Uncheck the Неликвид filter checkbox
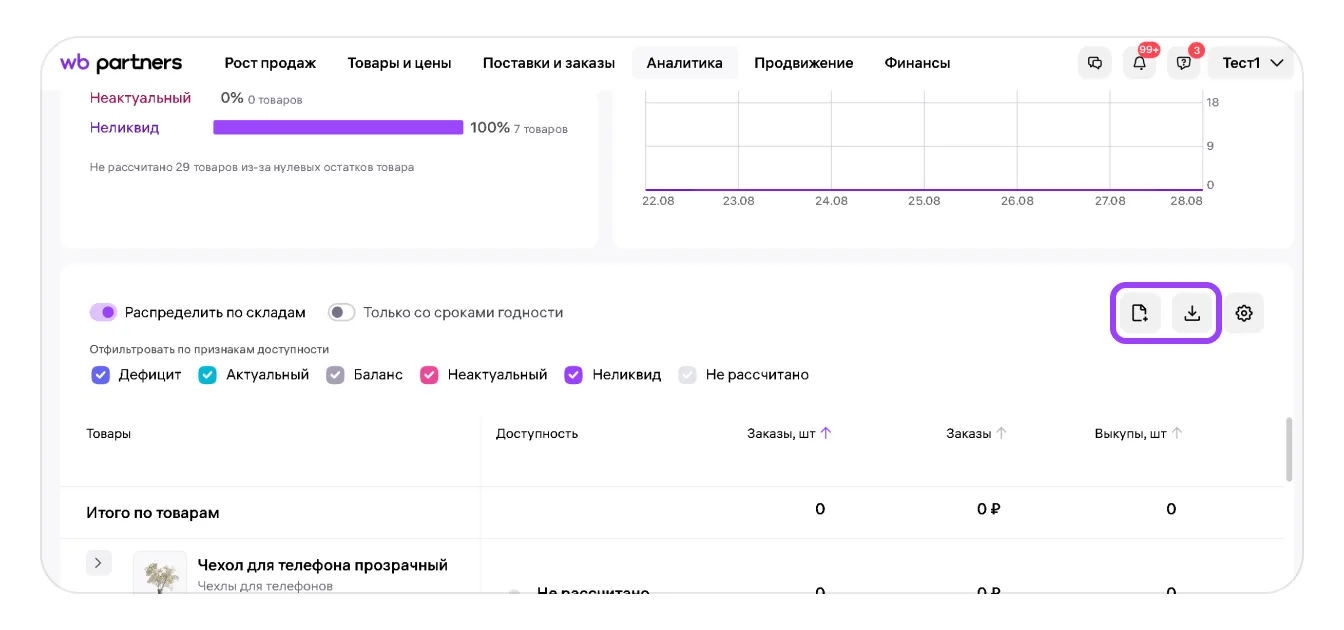The height and width of the screenshot is (630, 1344). click(x=574, y=375)
